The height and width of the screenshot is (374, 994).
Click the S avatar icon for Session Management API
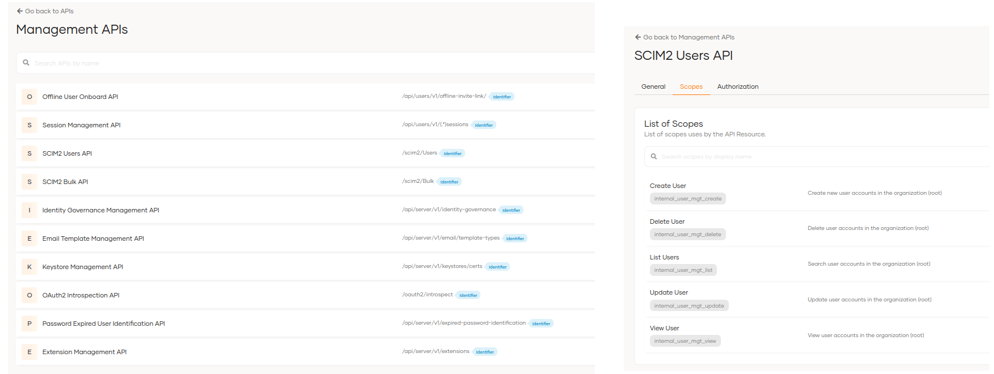tap(29, 125)
